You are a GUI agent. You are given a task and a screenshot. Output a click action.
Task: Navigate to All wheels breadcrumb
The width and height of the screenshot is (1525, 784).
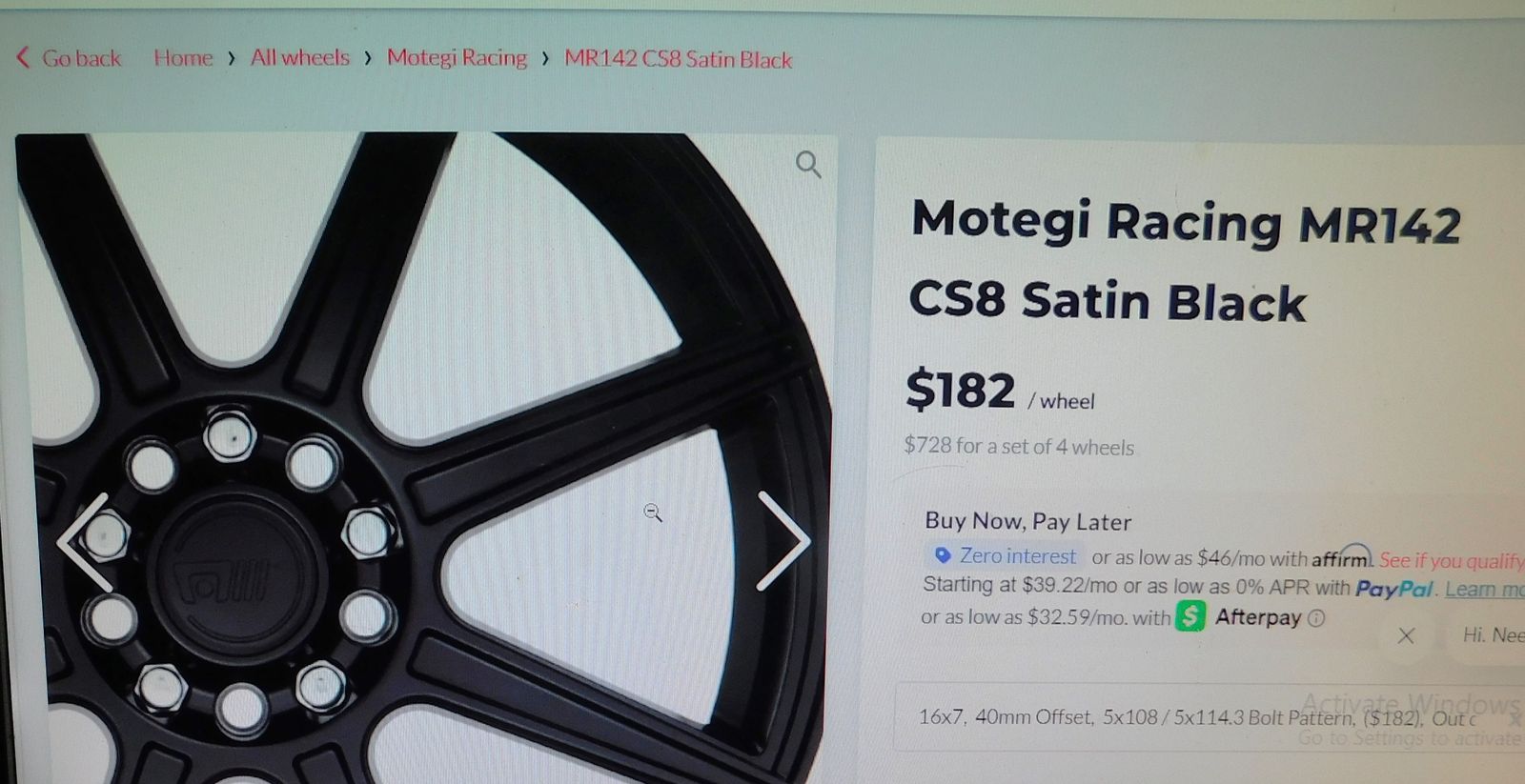click(300, 57)
